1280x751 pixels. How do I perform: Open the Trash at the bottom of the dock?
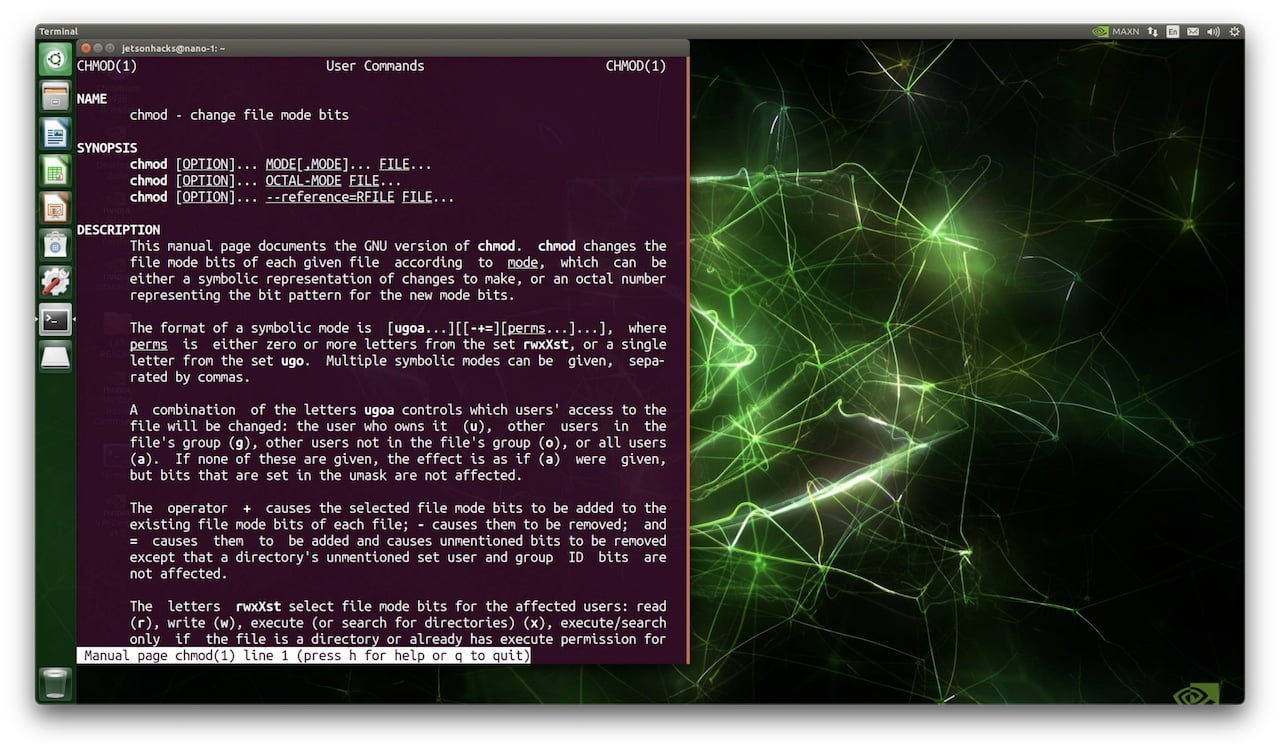coord(54,684)
